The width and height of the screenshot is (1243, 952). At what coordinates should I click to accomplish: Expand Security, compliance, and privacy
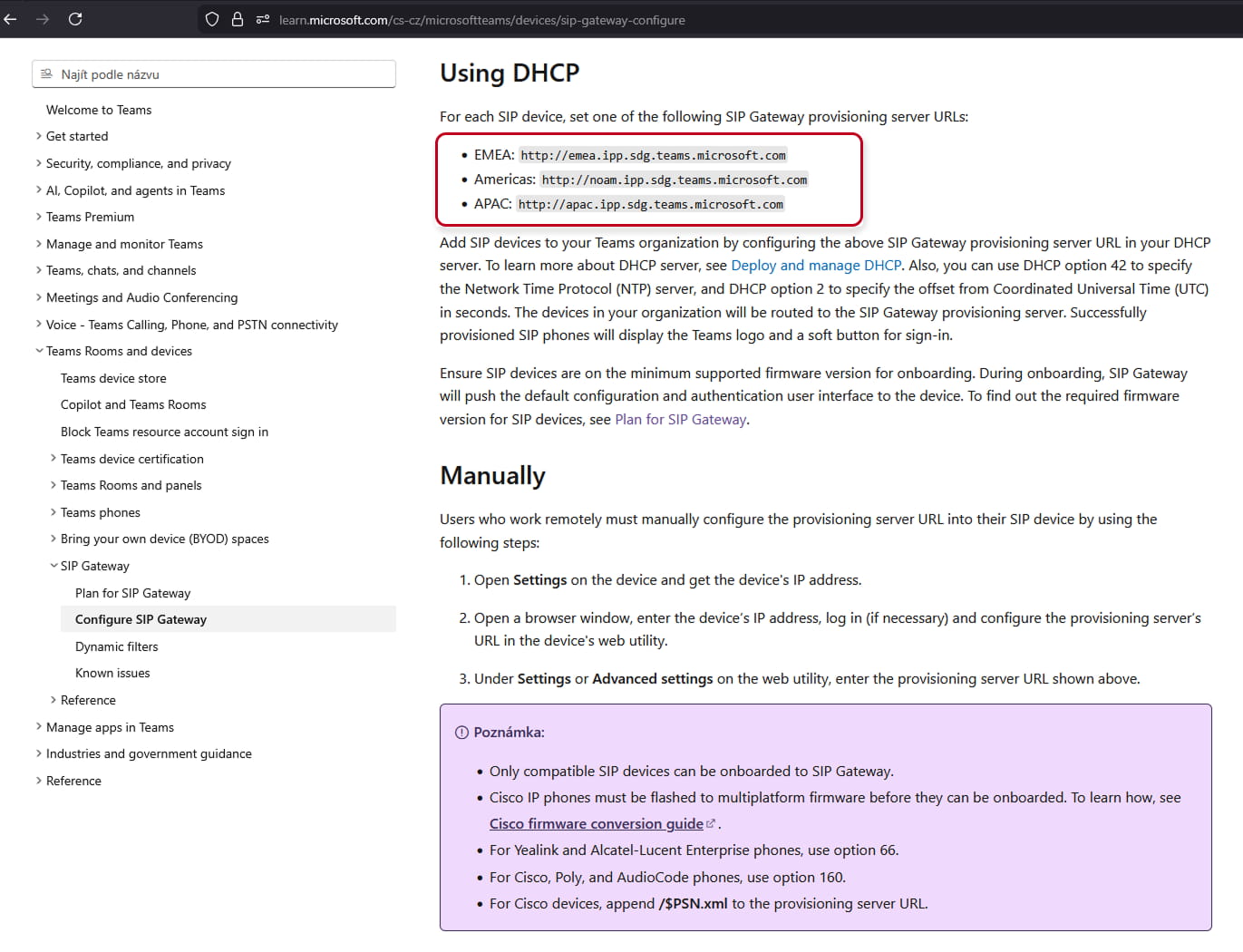139,163
